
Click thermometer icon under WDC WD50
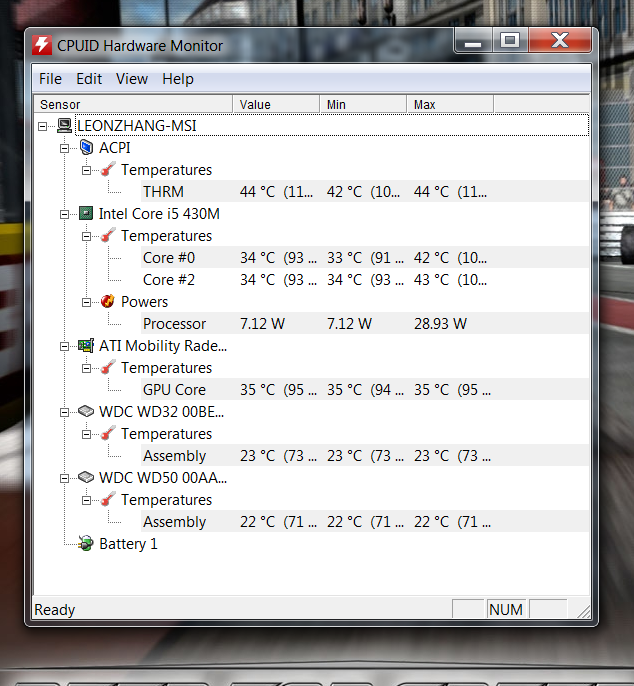[108, 500]
